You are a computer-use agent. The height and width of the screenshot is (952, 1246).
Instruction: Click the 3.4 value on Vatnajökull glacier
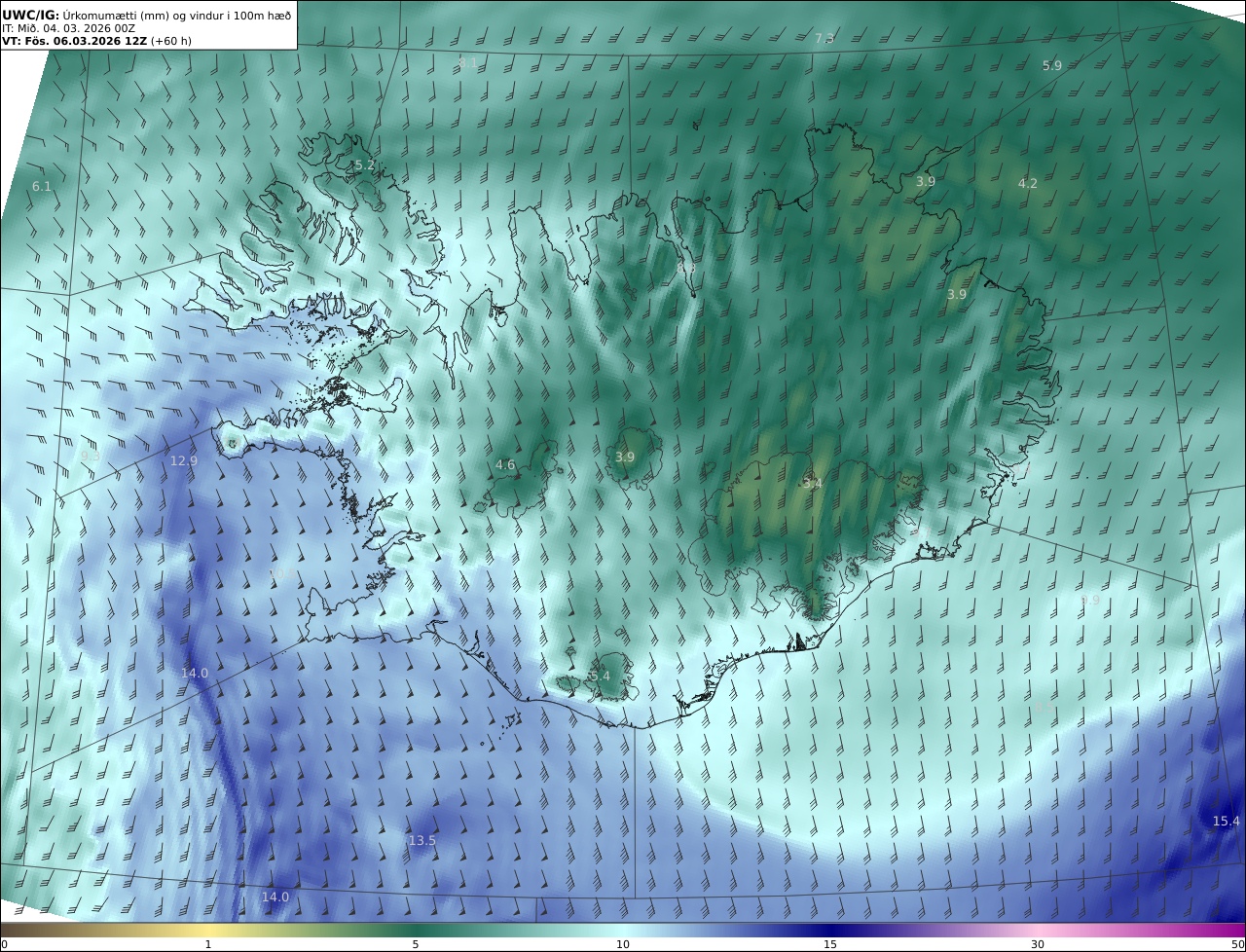coord(813,484)
